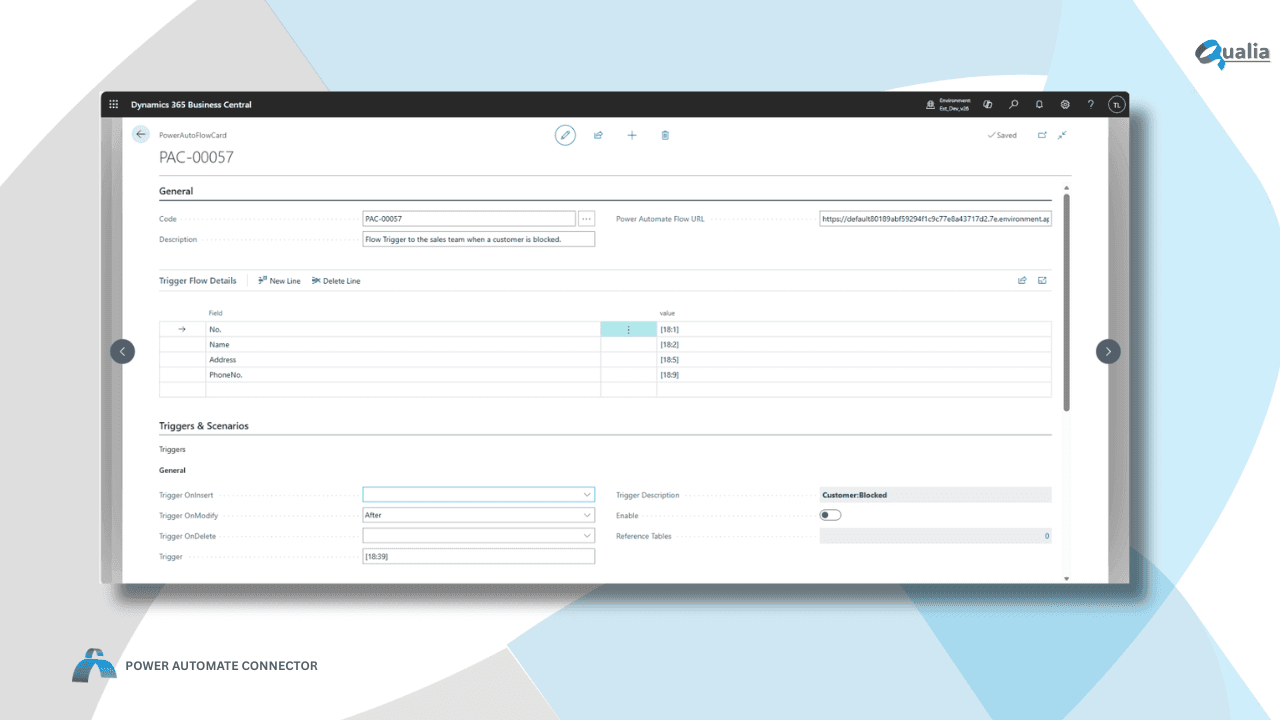The width and height of the screenshot is (1280, 720).
Task: Click scrollbar down arrow at page bottom
Action: point(1066,578)
